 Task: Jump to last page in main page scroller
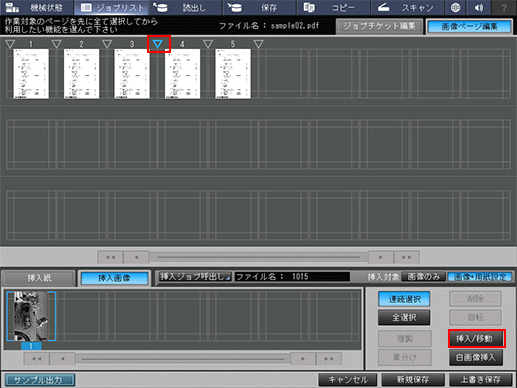pyautogui.click(x=407, y=257)
